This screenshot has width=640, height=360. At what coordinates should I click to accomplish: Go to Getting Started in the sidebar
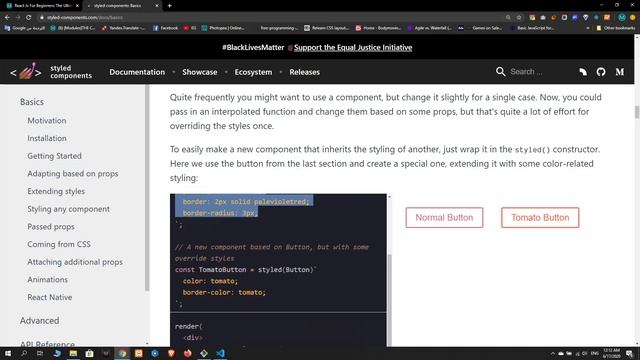(54, 156)
